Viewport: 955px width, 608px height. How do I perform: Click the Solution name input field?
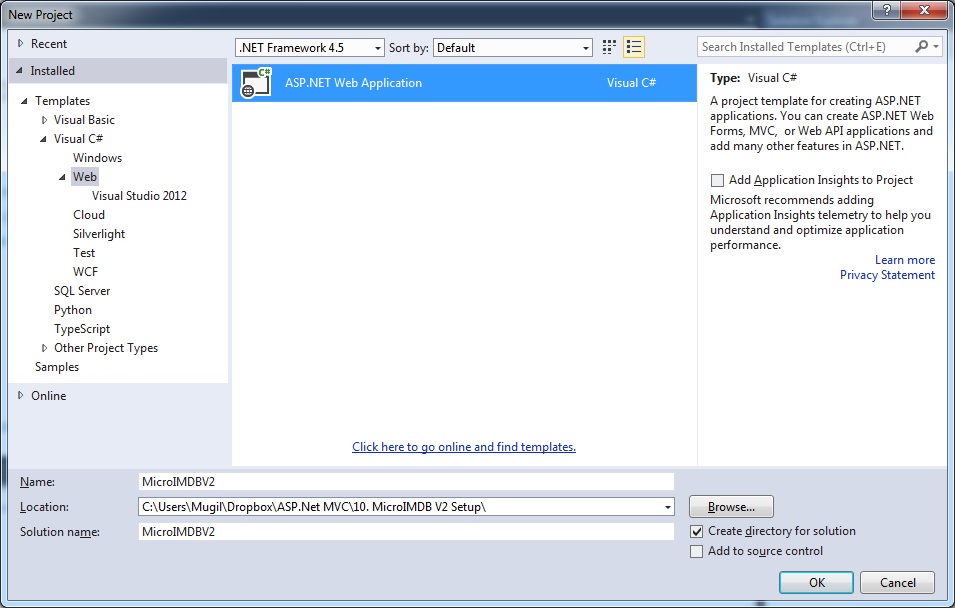point(406,532)
